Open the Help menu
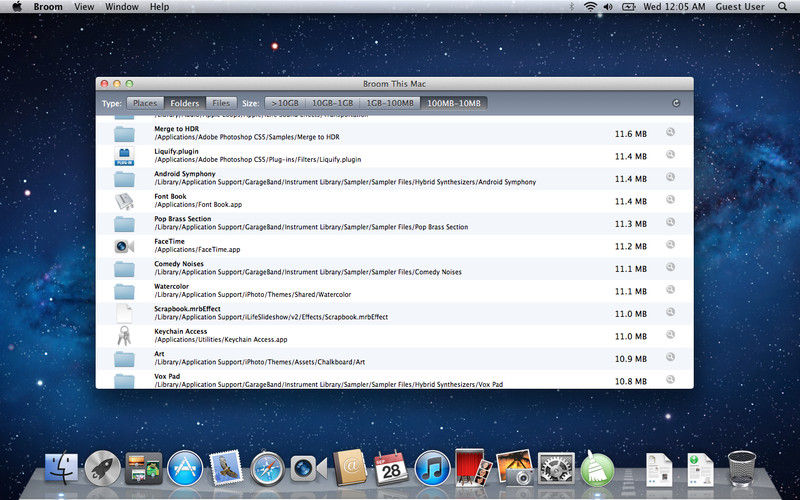This screenshot has width=800, height=500. 159,7
